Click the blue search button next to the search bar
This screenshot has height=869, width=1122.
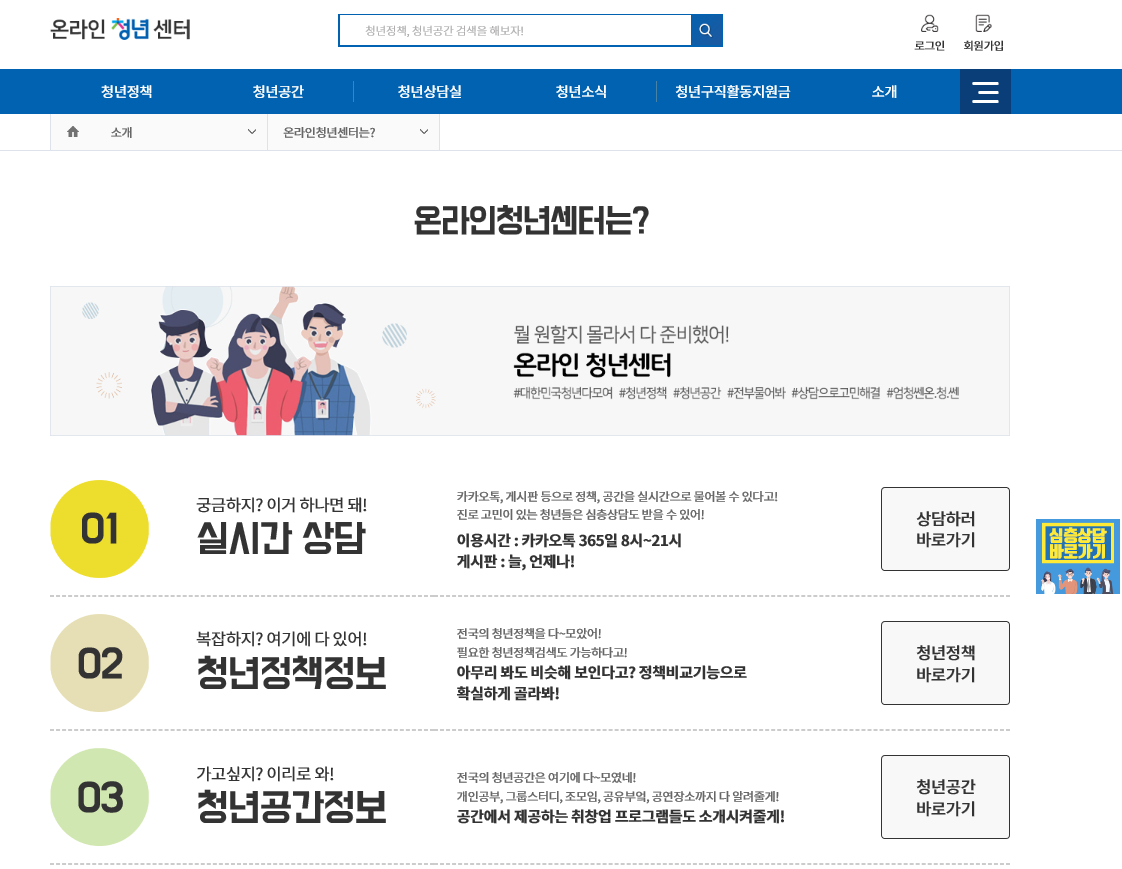coord(706,30)
